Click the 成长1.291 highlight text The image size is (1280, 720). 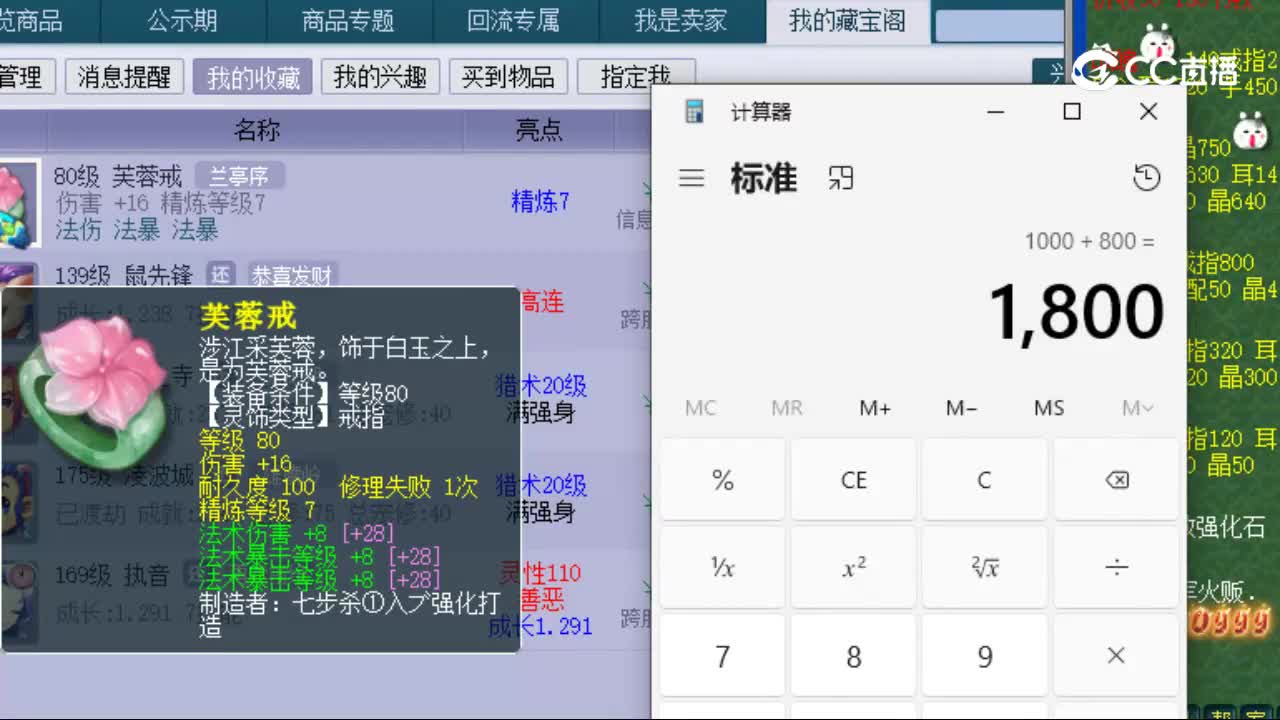(x=541, y=627)
